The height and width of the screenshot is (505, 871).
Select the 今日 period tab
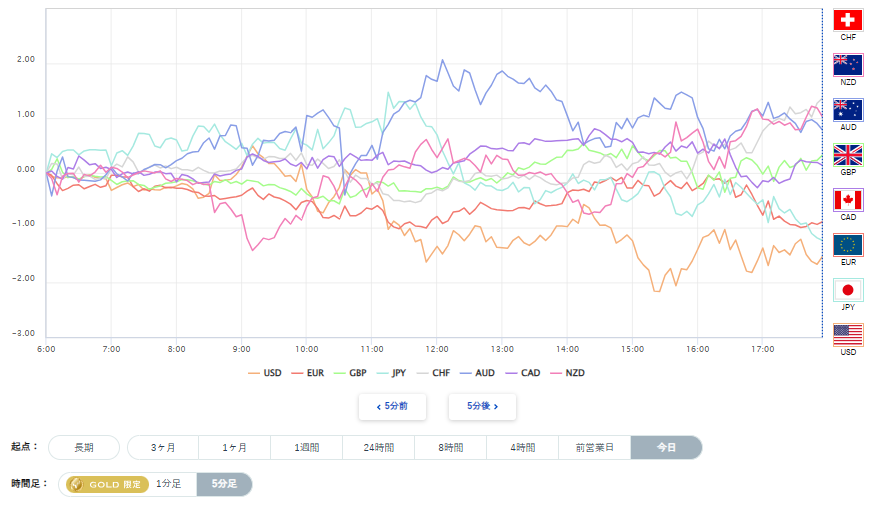(x=666, y=447)
